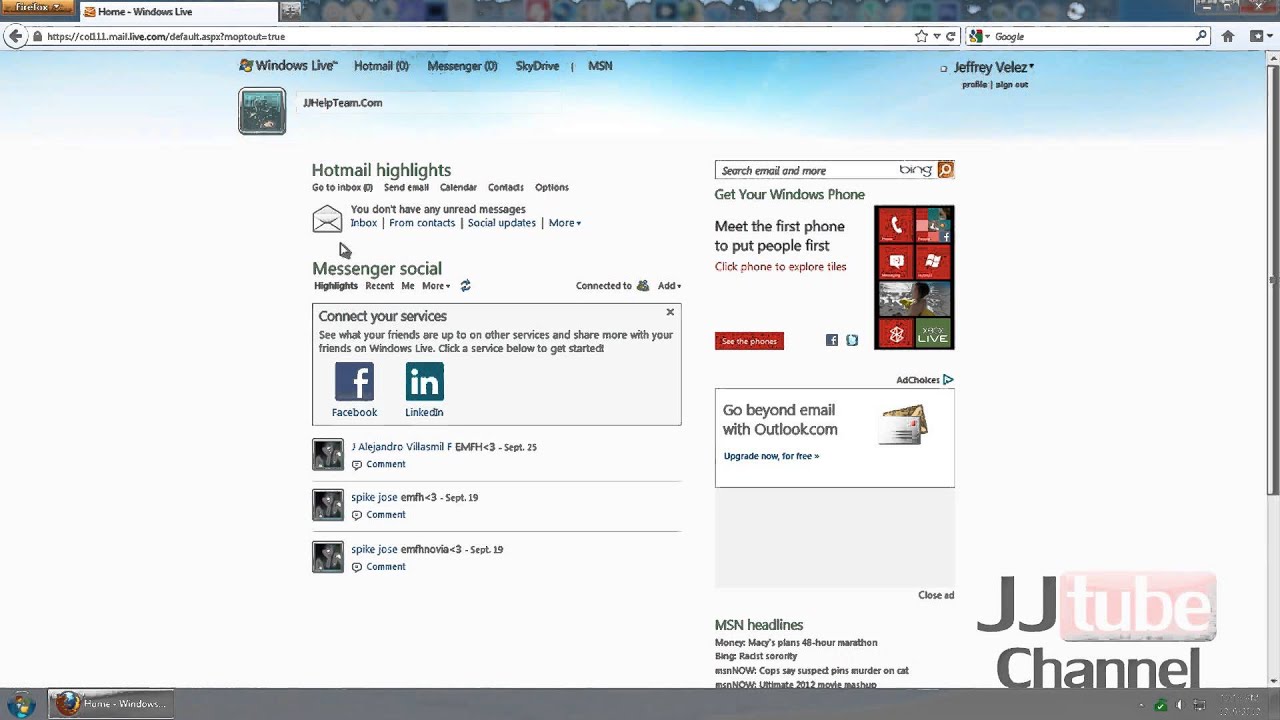Refresh Messenger social feed icon
Image resolution: width=1280 pixels, height=720 pixels.
click(x=465, y=286)
